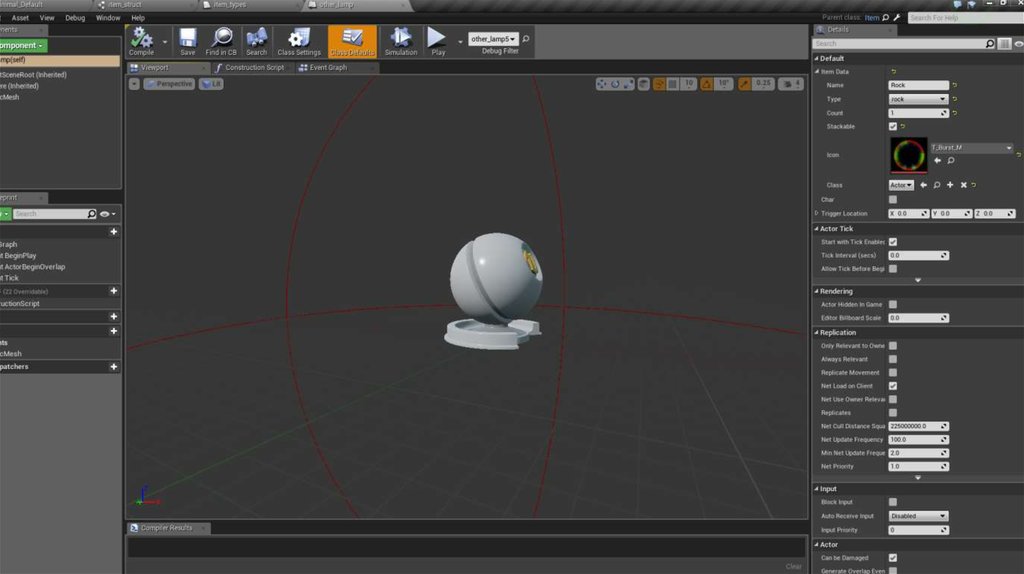Viewport: 1024px width, 574px height.
Task: Open the Window menu
Action: coord(108,18)
